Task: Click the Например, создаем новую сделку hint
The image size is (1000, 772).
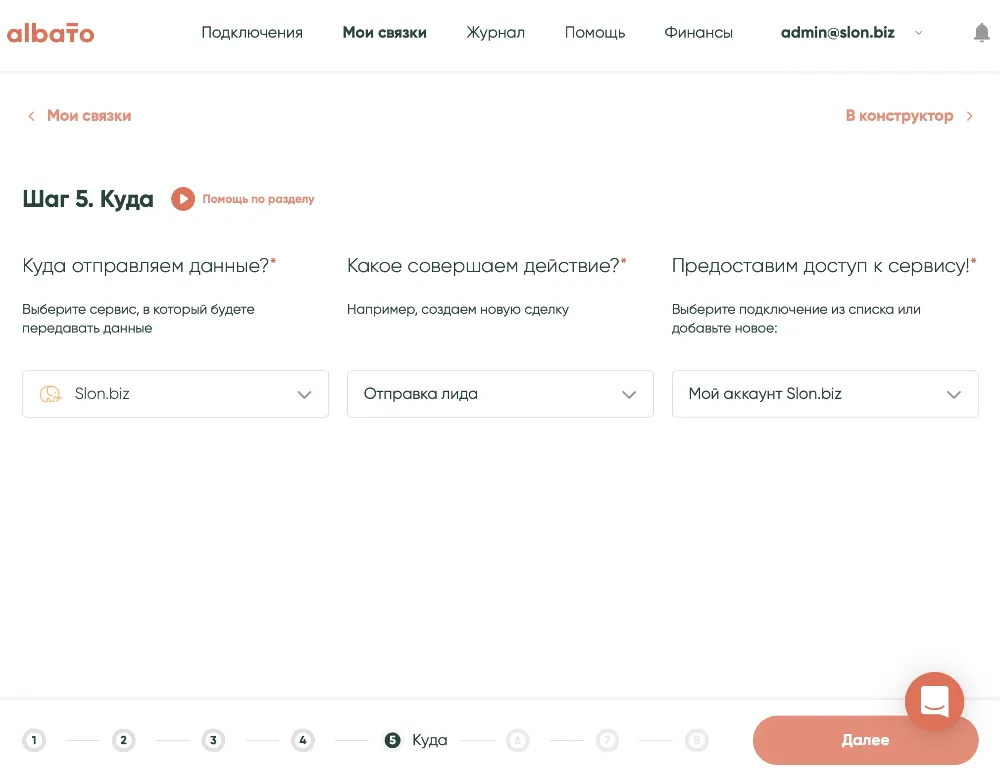Action: [458, 309]
